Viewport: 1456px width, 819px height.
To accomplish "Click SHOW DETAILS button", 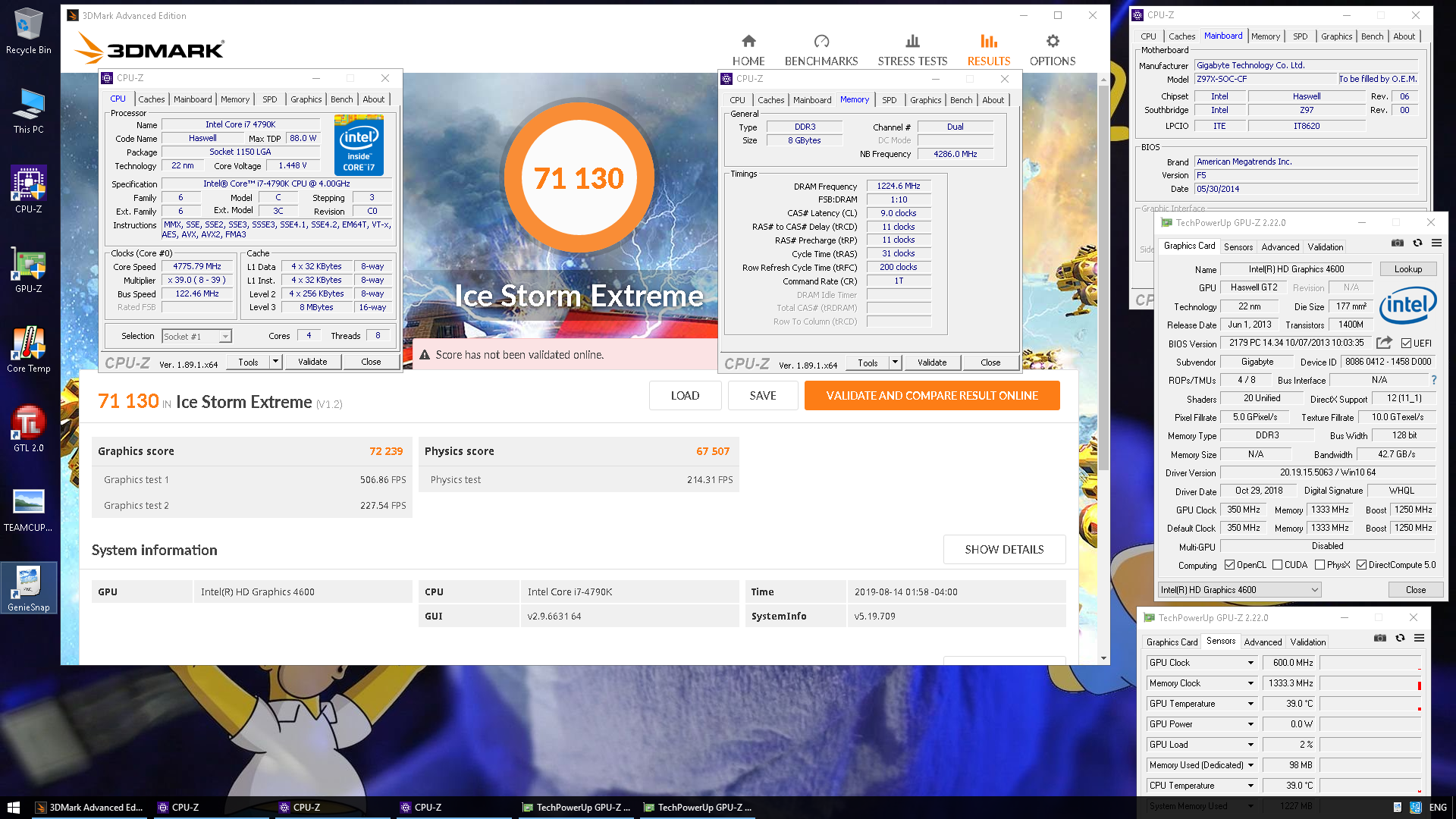I will pyautogui.click(x=1004, y=549).
